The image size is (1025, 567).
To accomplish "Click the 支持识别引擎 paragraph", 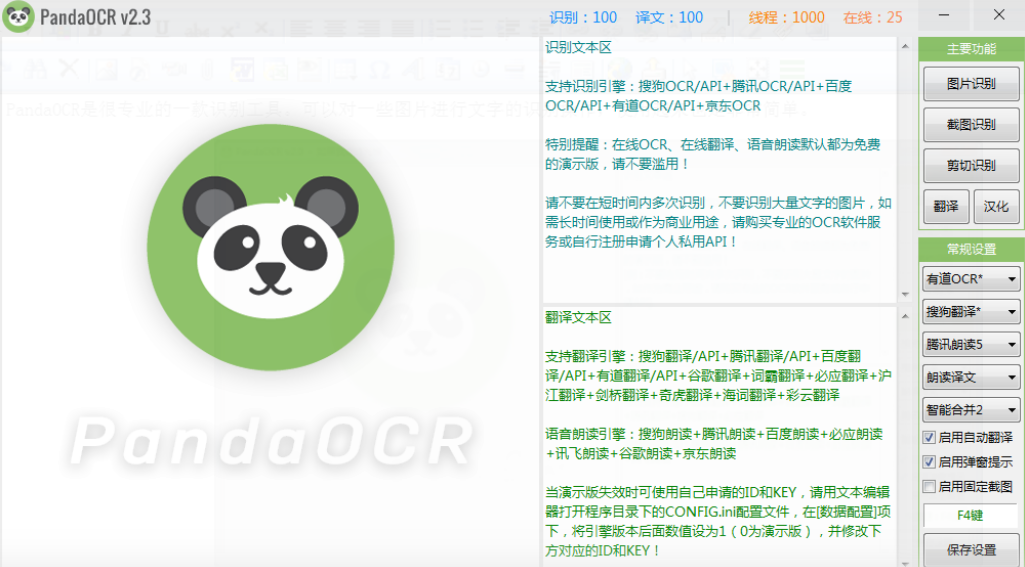I will (x=698, y=96).
